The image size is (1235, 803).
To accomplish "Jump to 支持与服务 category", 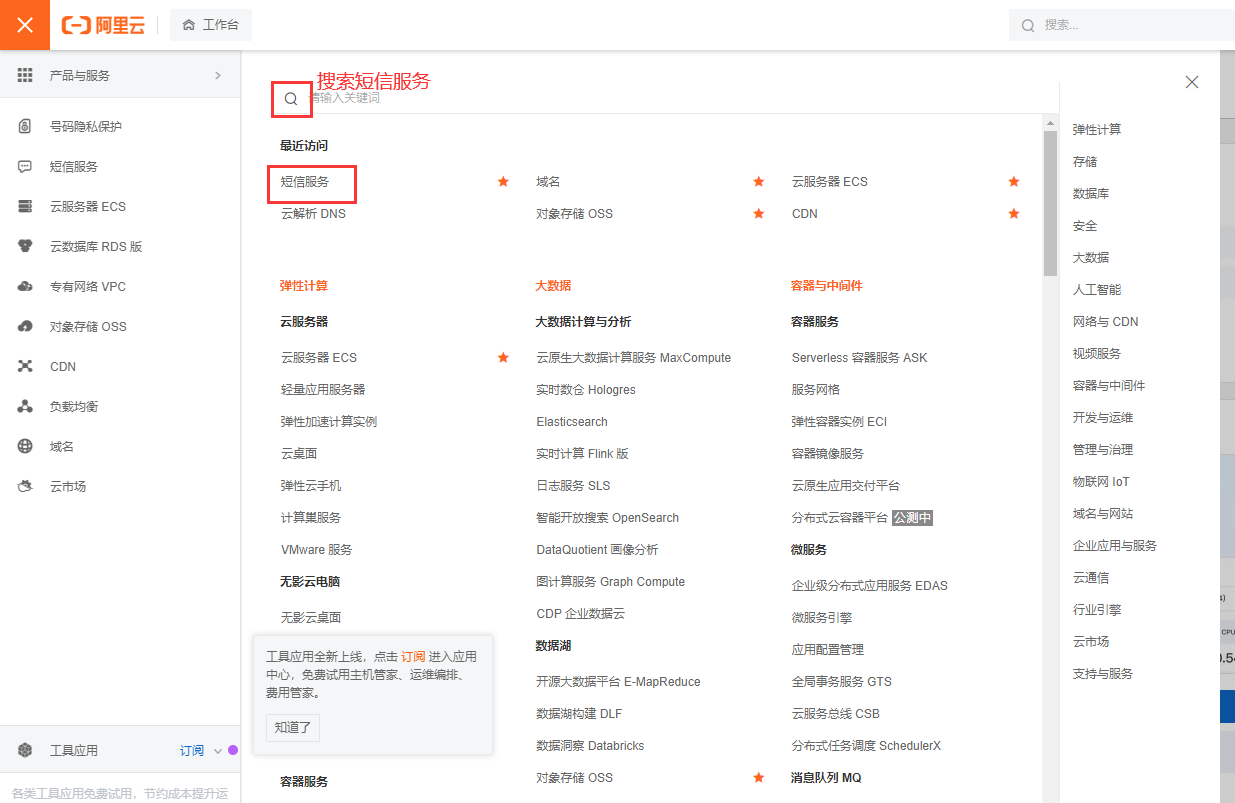I will pos(1103,674).
